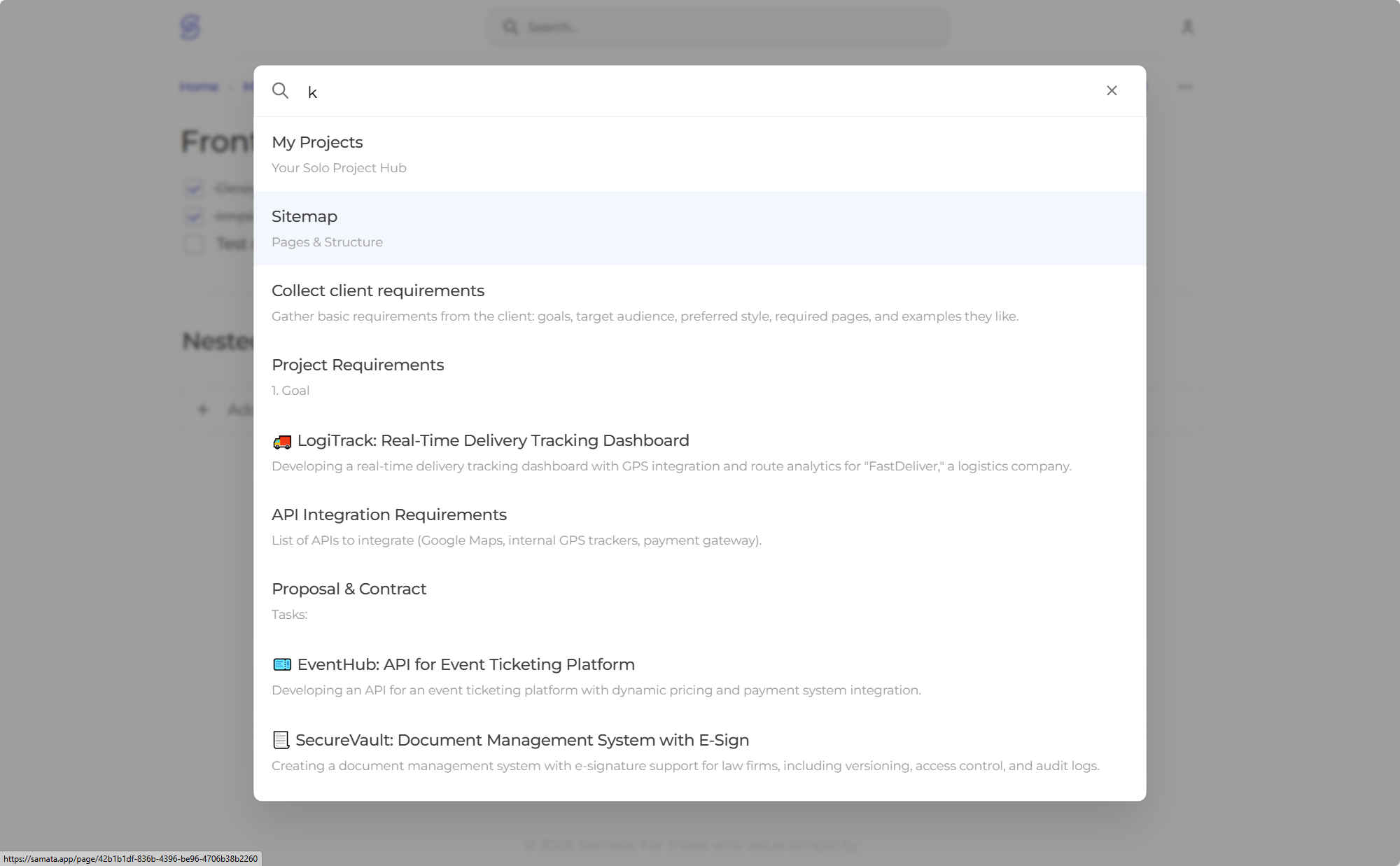The width and height of the screenshot is (1400, 866).
Task: Close the search dialog with X
Action: 1112,91
